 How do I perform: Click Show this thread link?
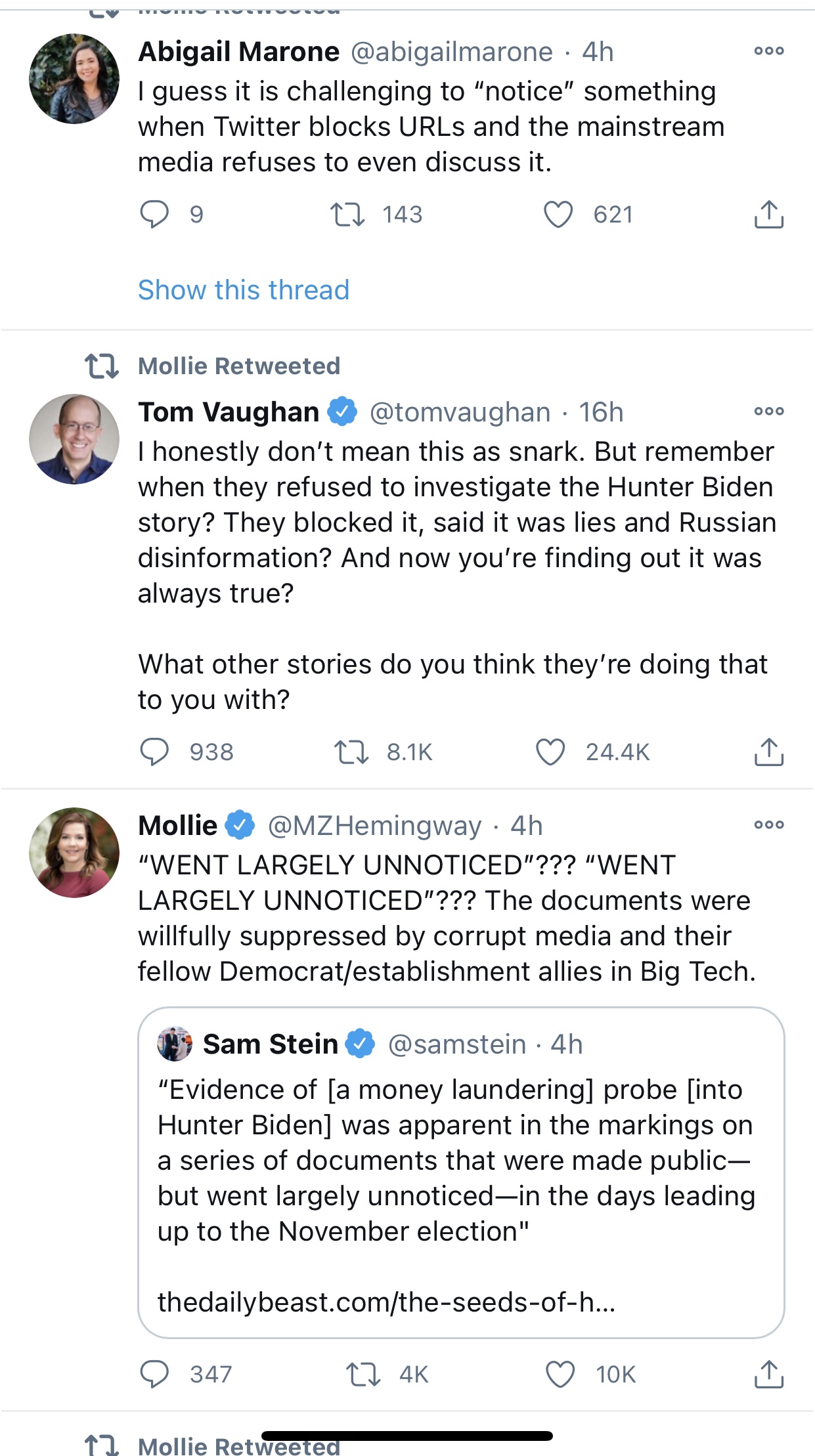tap(243, 289)
